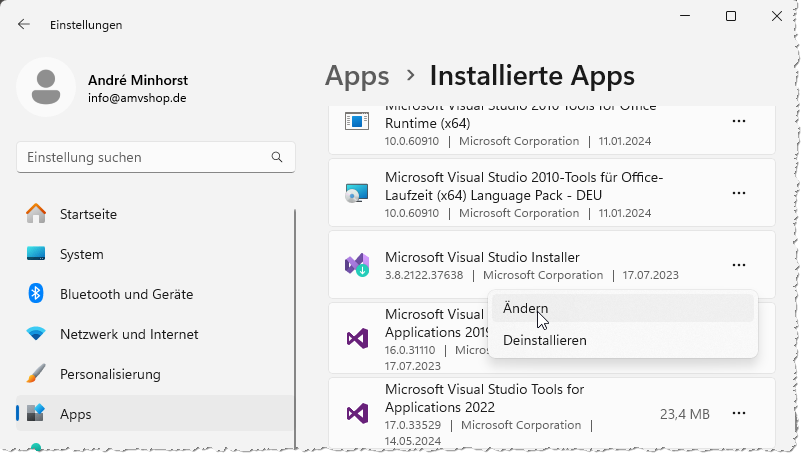The width and height of the screenshot is (804, 458).
Task: Open Netzwerk und Internet settings
Action: click(x=156, y=334)
